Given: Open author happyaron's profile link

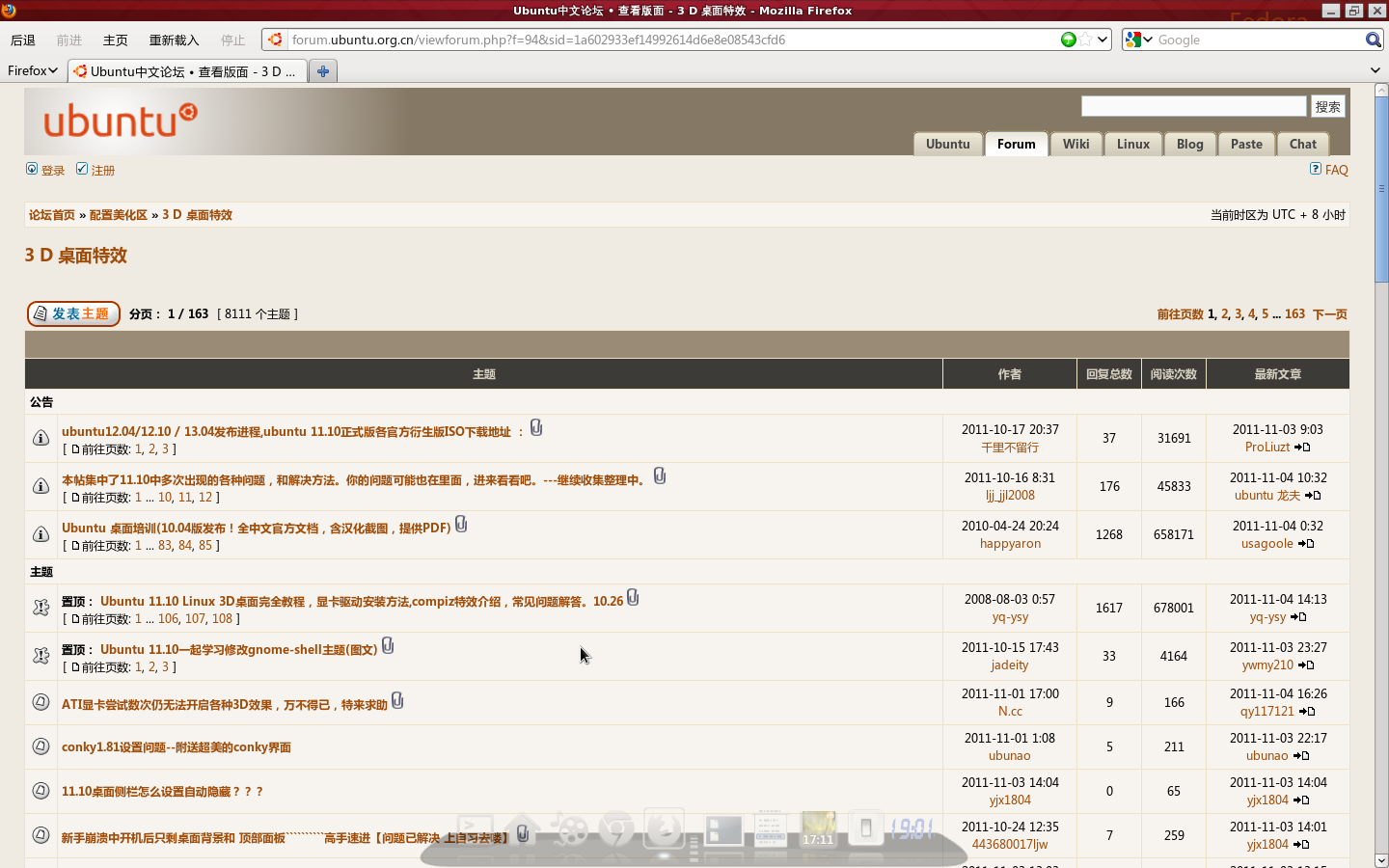Looking at the screenshot, I should [x=1010, y=544].
